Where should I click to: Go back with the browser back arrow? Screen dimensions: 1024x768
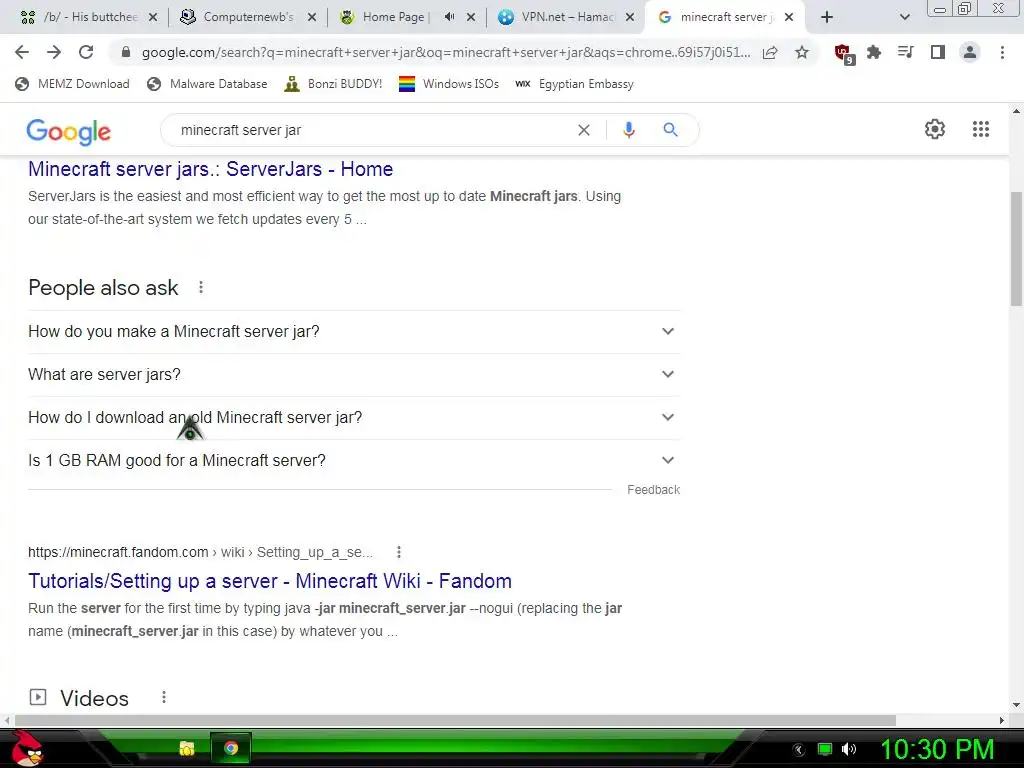click(x=22, y=52)
